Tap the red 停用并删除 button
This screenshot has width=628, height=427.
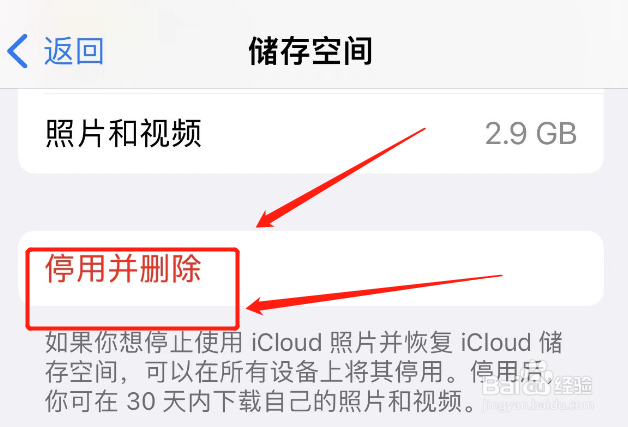point(123,268)
